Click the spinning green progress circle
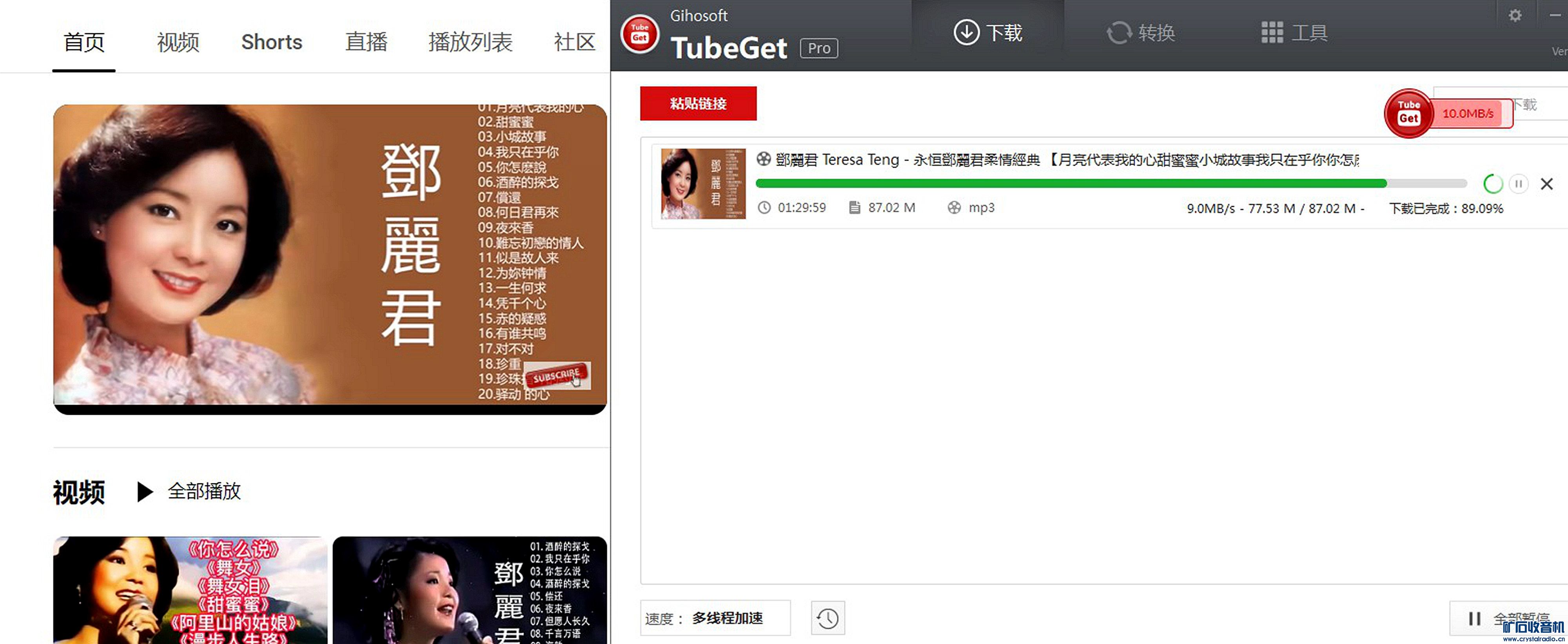This screenshot has height=644, width=1568. [x=1492, y=184]
